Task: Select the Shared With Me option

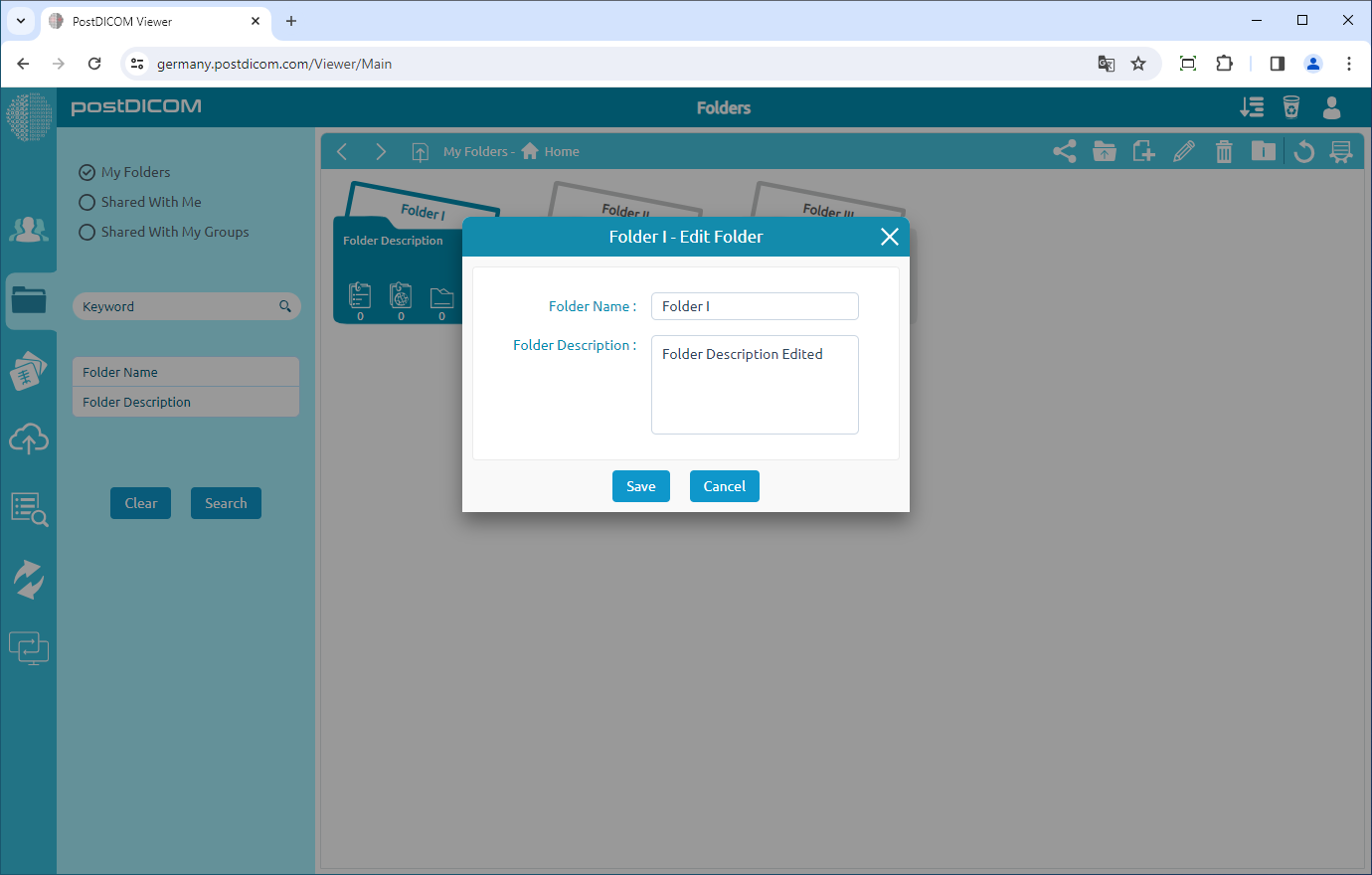Action: (x=87, y=202)
